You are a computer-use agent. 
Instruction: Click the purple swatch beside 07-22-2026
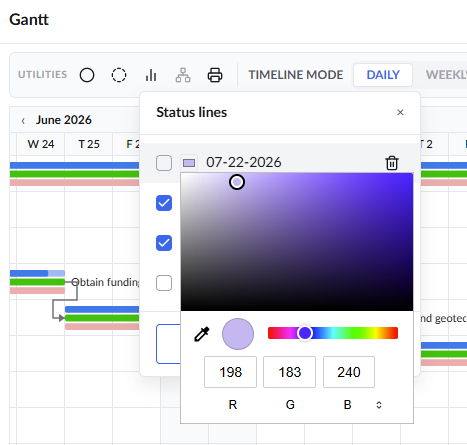(x=189, y=163)
